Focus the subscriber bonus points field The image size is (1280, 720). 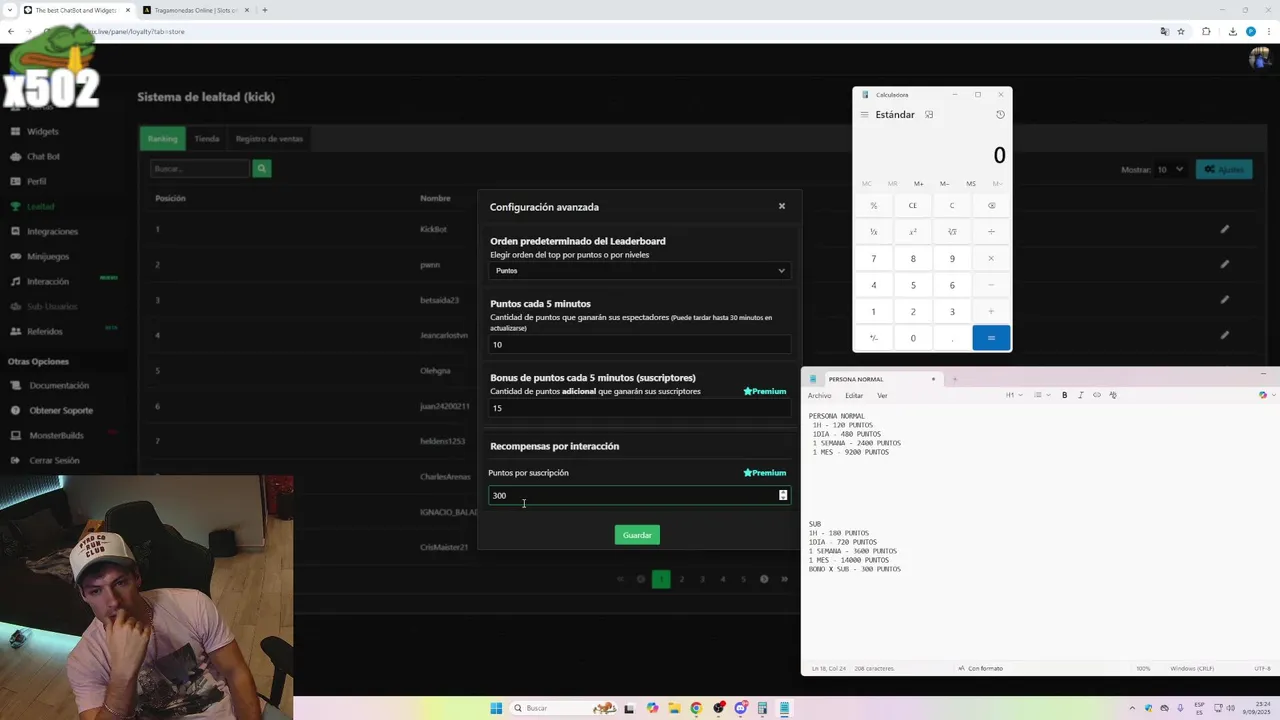(x=639, y=408)
